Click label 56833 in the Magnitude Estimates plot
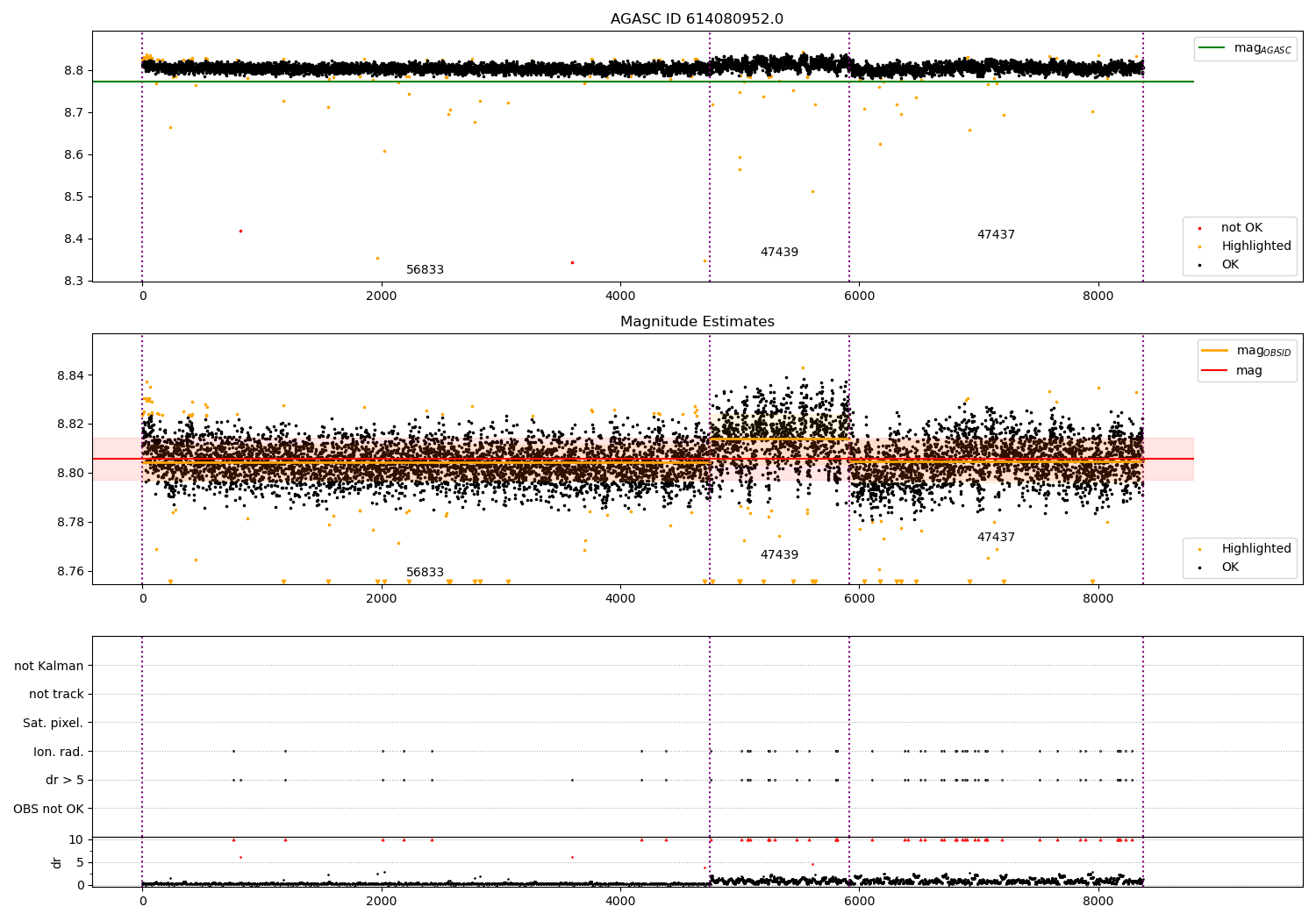1316x921 pixels. [x=425, y=573]
